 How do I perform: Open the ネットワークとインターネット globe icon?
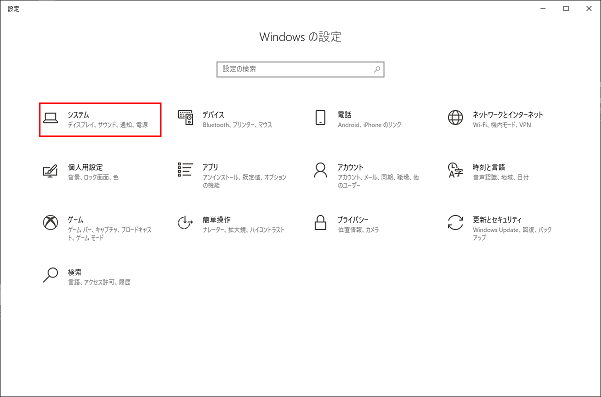coord(455,117)
